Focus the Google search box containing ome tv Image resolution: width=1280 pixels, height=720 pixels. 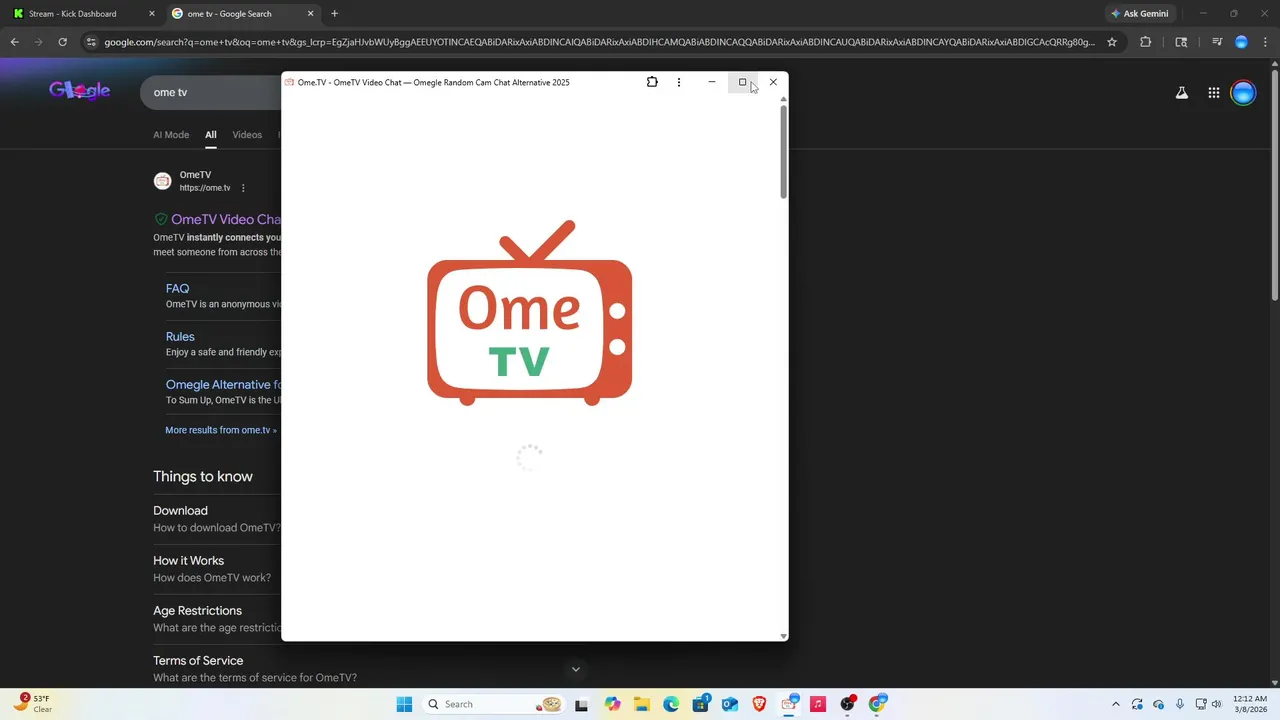(212, 92)
